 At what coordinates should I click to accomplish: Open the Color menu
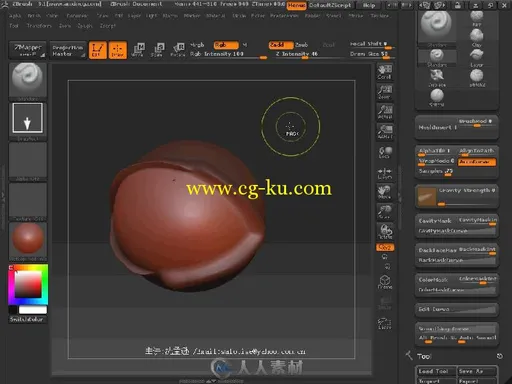point(52,16)
